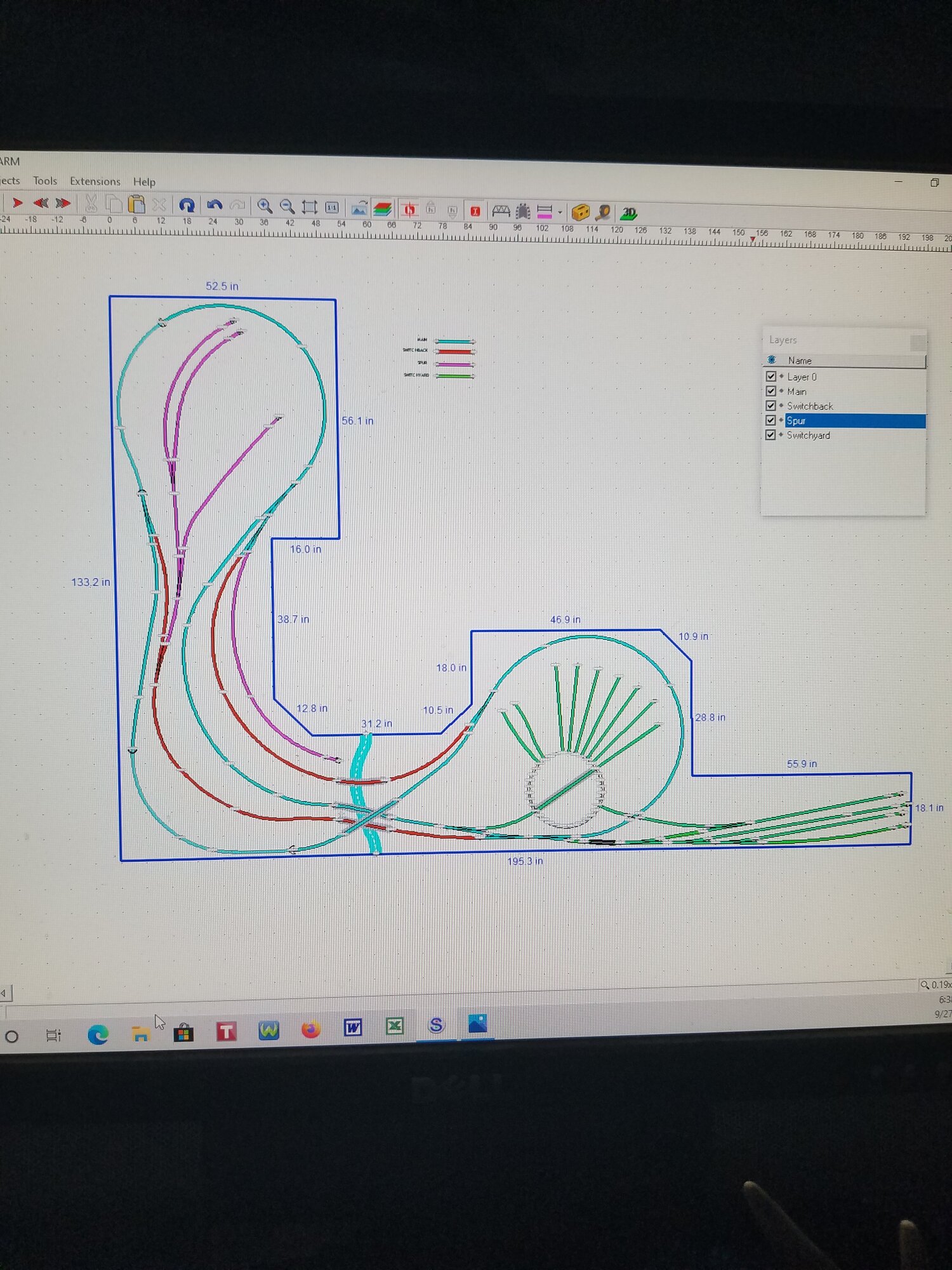This screenshot has width=952, height=1270.
Task: Click the magenta SPUR legend track sample
Action: pyautogui.click(x=454, y=364)
